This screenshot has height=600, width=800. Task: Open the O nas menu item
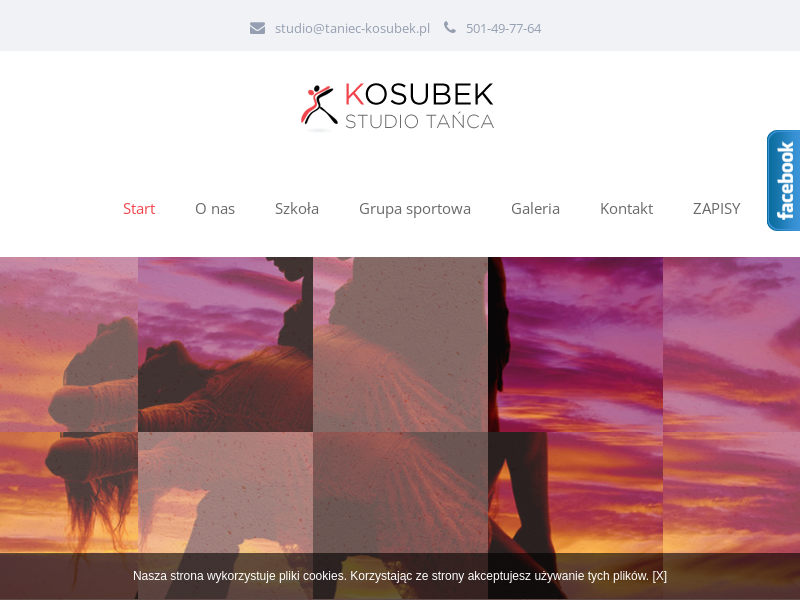(215, 209)
